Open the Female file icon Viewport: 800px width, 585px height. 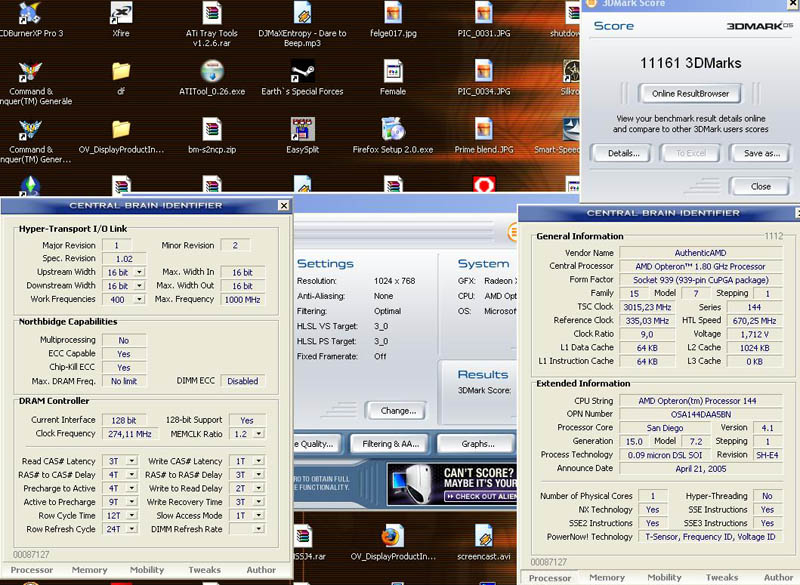(393, 78)
